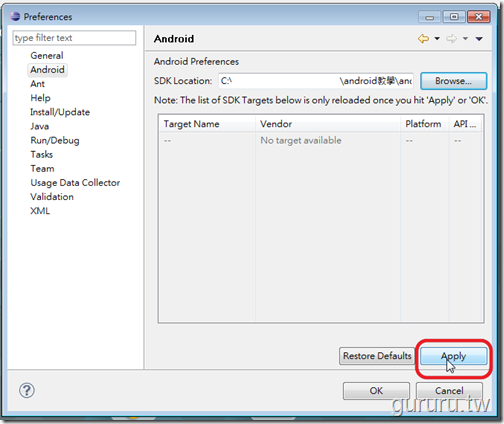The height and width of the screenshot is (424, 504).
Task: Select General in preferences tree
Action: tap(47, 55)
